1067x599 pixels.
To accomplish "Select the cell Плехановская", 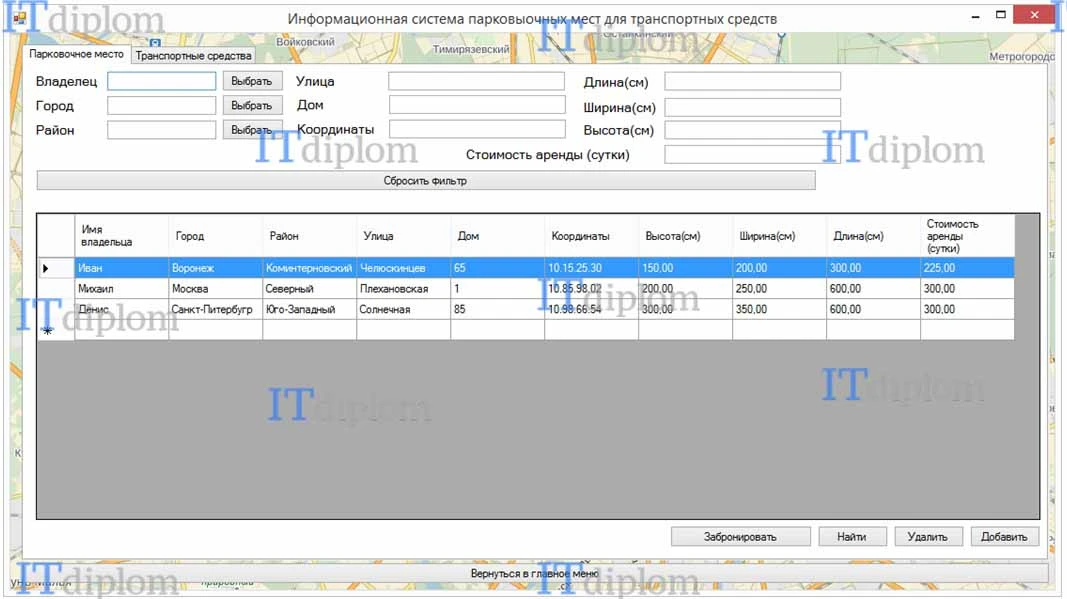I will tap(403, 289).
